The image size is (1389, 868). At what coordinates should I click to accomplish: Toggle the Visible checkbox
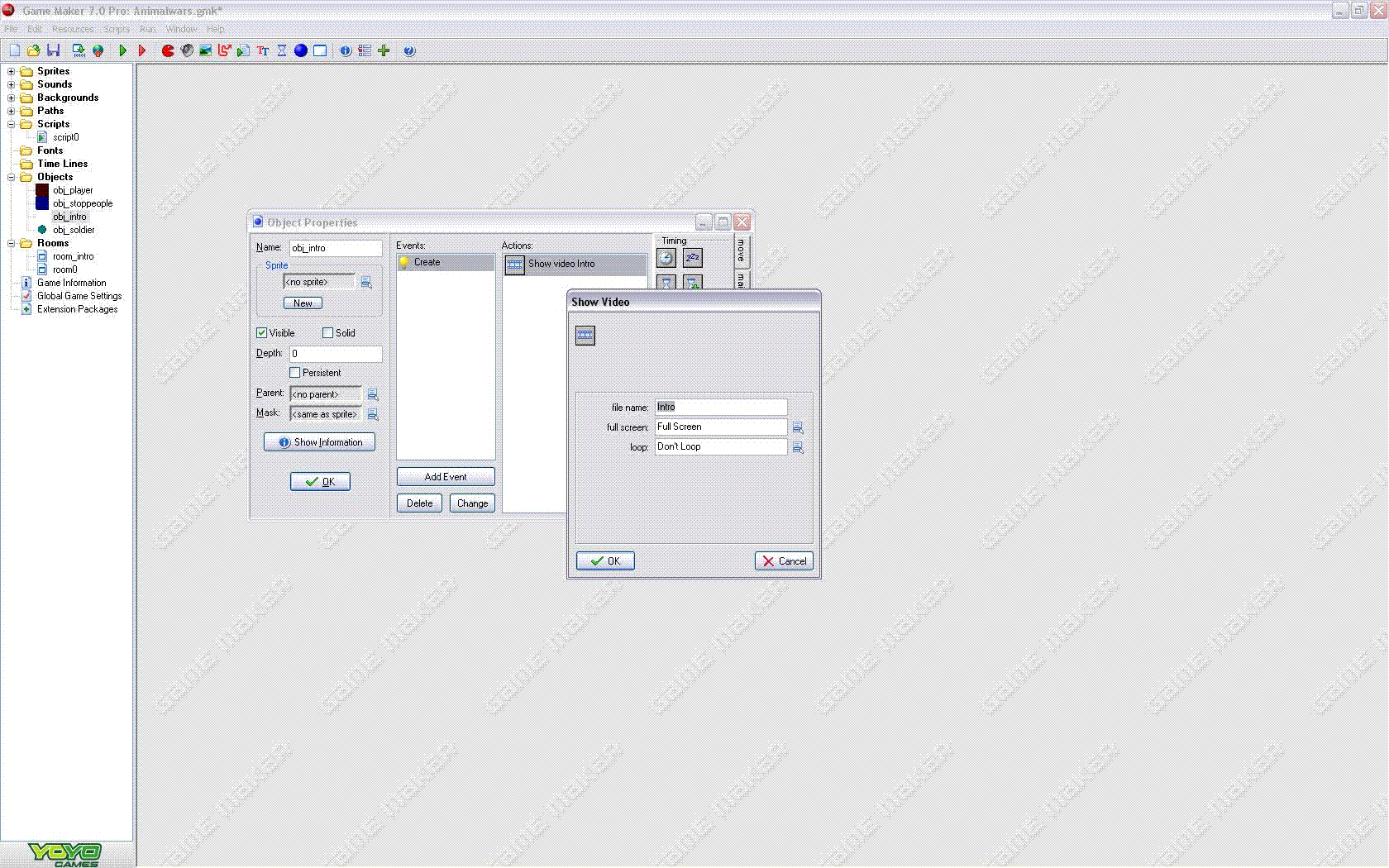(261, 333)
